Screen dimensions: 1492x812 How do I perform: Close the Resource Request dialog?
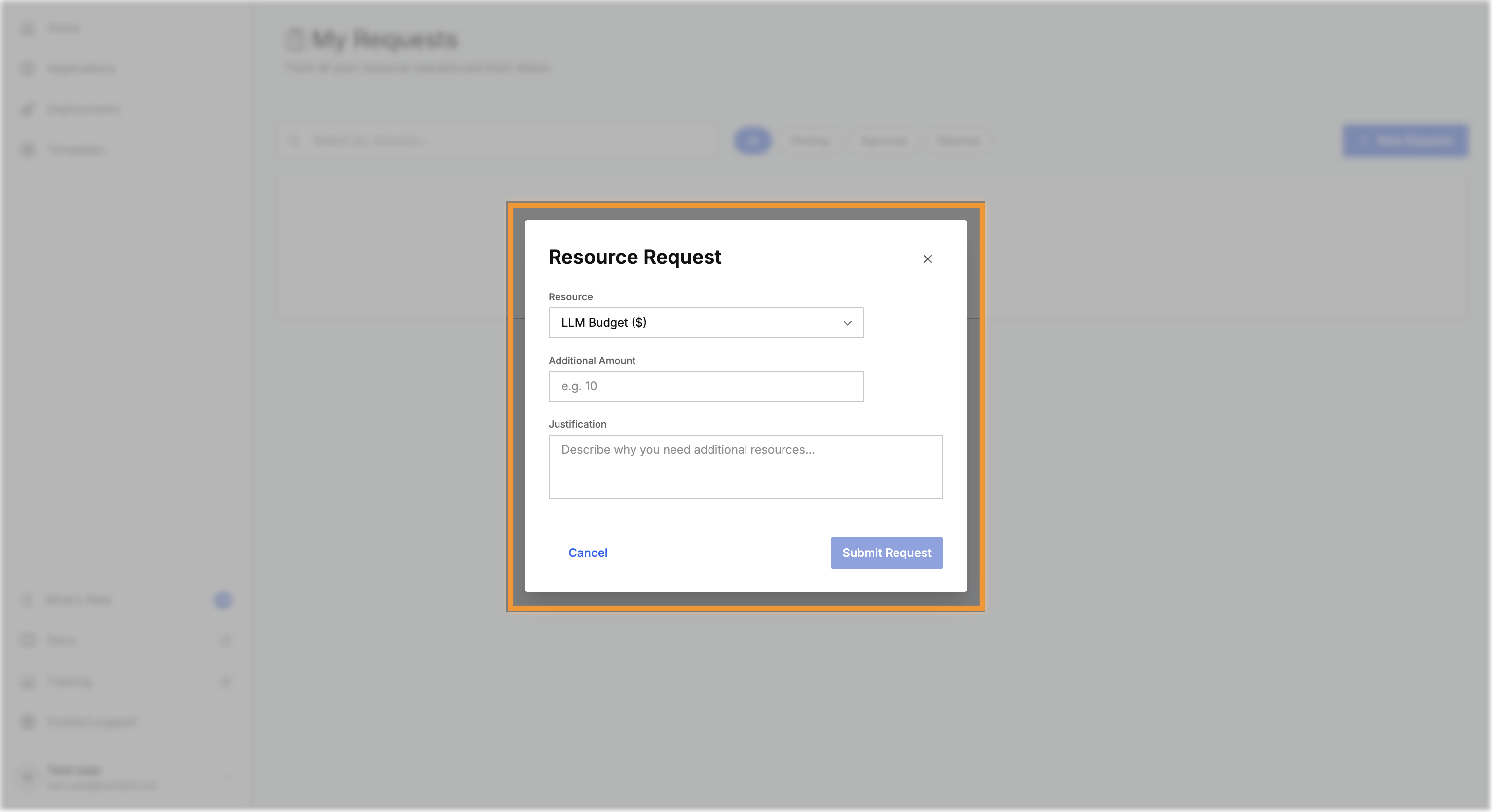(927, 259)
